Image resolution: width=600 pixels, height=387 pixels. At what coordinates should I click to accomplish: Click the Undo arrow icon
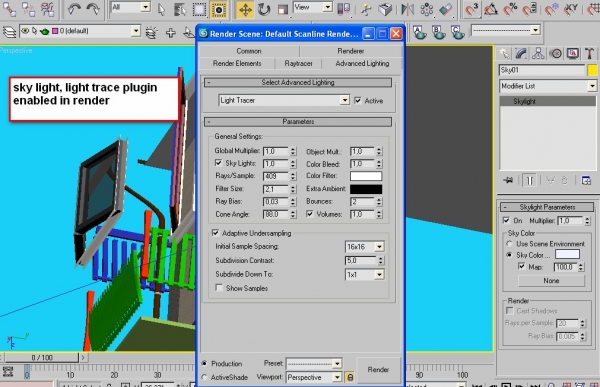pos(74,9)
